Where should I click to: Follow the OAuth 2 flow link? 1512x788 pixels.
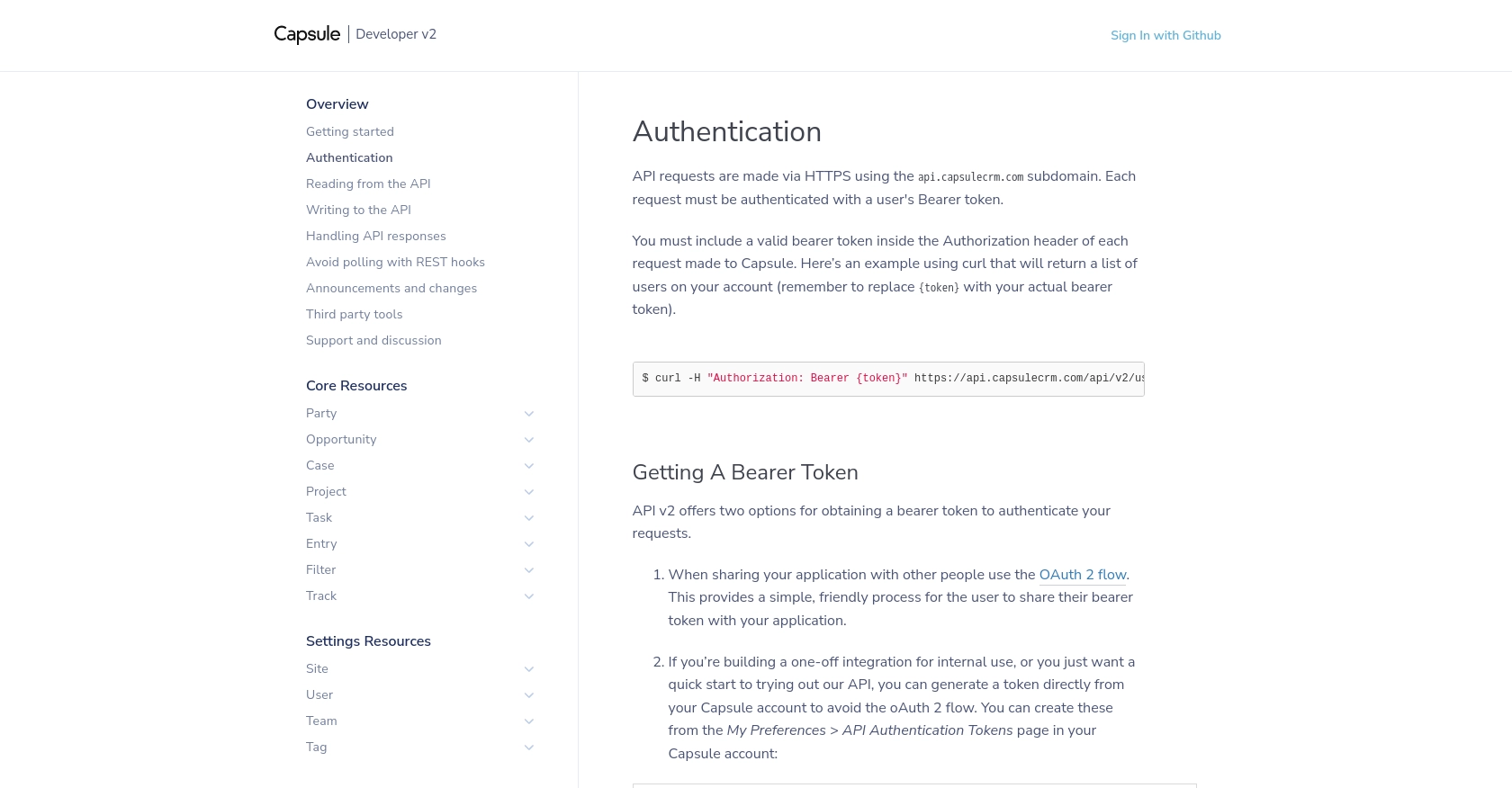1083,575
